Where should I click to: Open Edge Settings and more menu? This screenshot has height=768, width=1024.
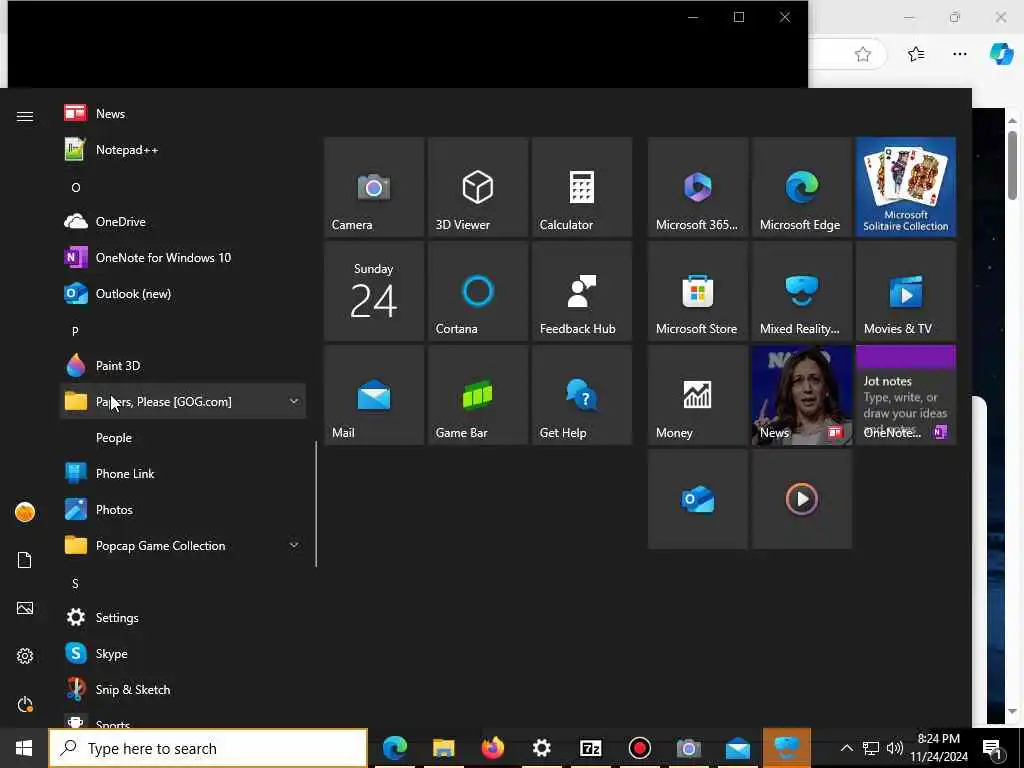(x=959, y=54)
